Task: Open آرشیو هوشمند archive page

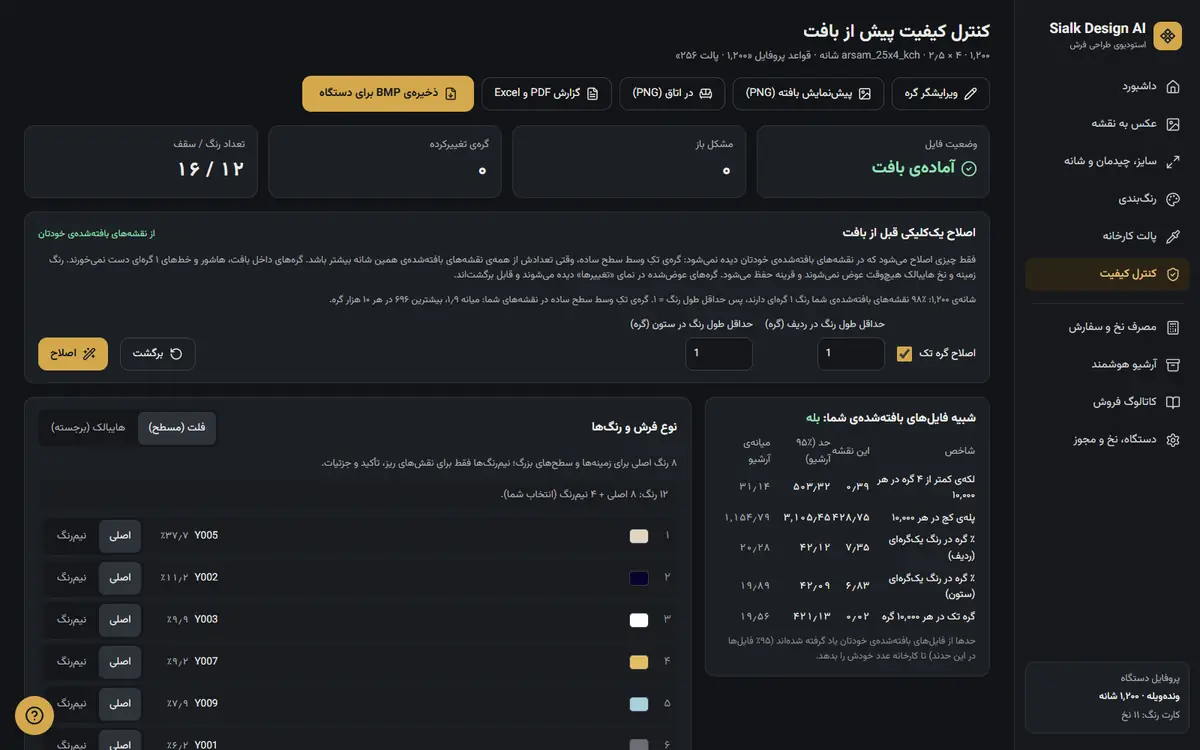Action: pyautogui.click(x=1107, y=364)
